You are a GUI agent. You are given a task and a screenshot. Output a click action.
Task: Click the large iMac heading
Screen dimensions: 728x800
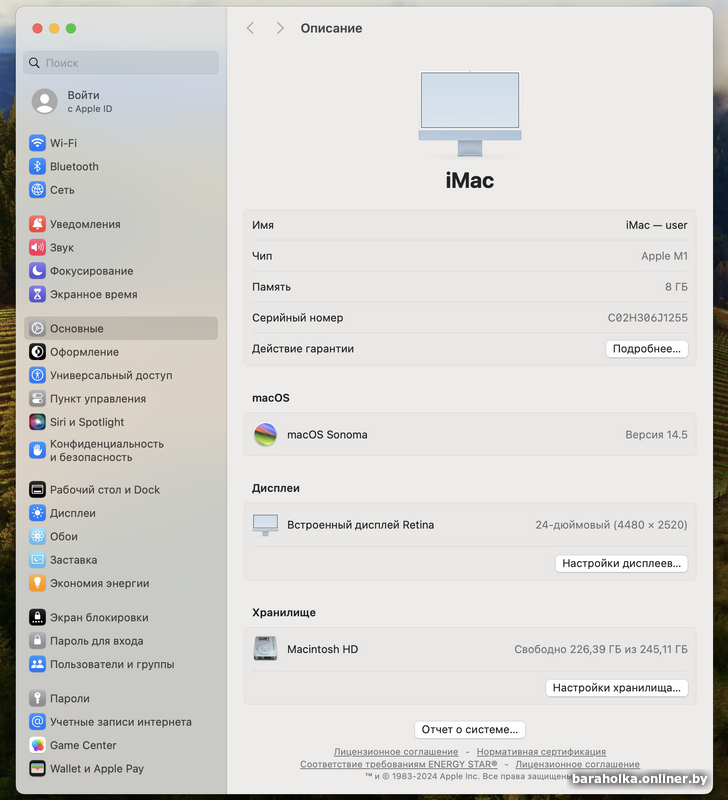pos(470,181)
